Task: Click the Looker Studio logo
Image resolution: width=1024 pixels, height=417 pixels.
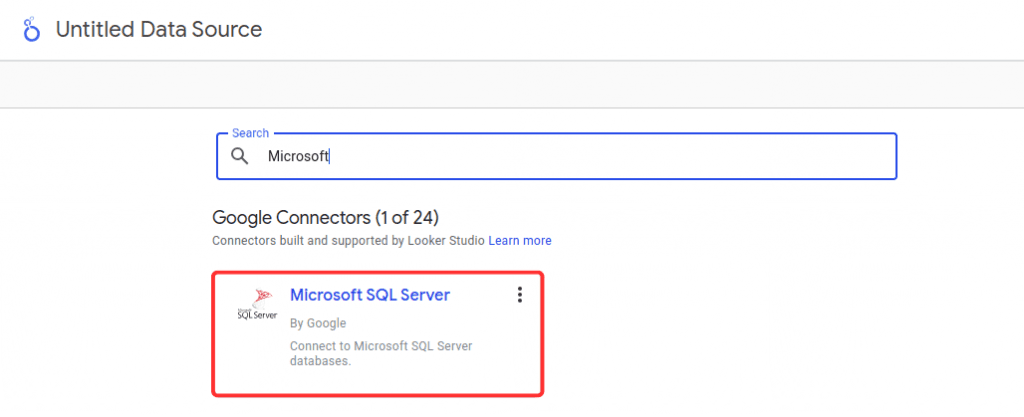Action: click(31, 30)
